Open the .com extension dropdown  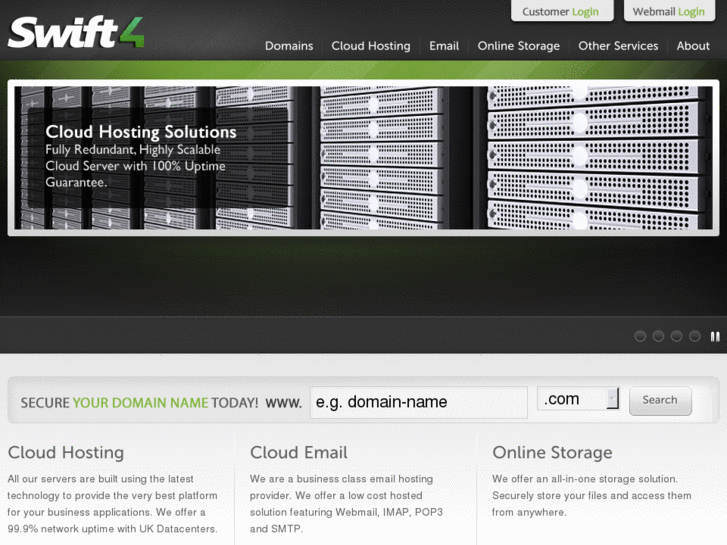coord(578,399)
